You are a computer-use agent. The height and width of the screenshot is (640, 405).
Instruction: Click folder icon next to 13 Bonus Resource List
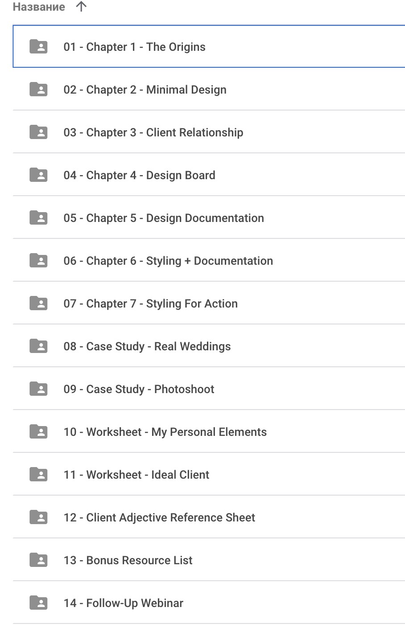(x=38, y=560)
